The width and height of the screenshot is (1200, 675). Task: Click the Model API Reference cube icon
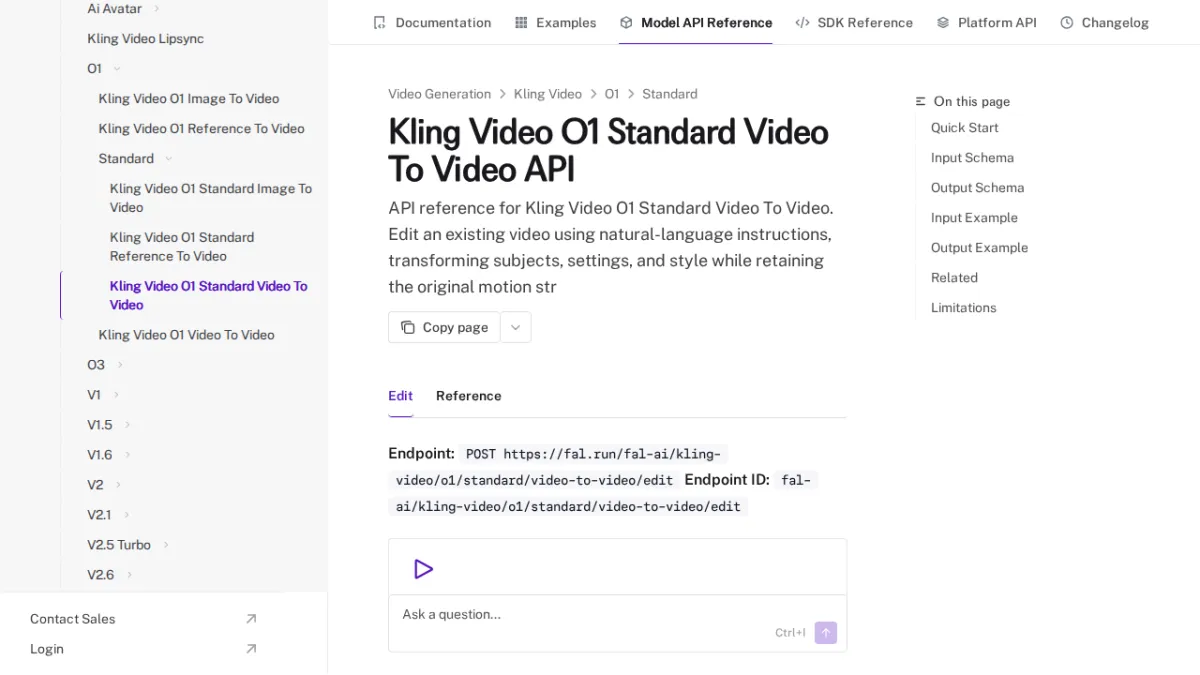626,22
